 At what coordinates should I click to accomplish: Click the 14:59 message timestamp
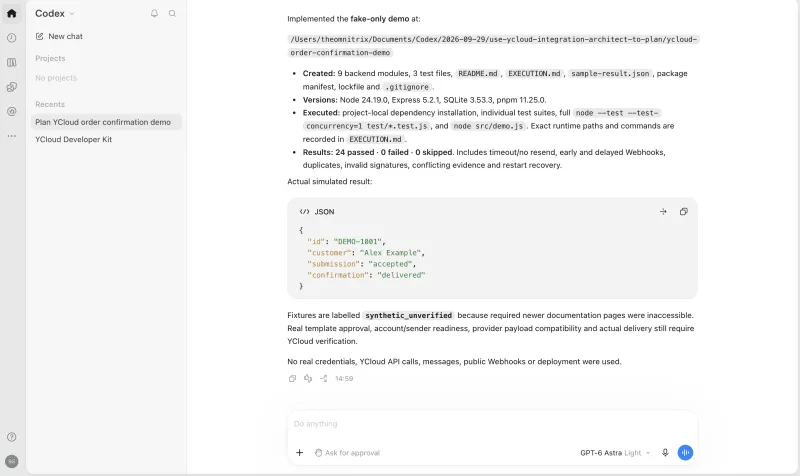(x=344, y=379)
